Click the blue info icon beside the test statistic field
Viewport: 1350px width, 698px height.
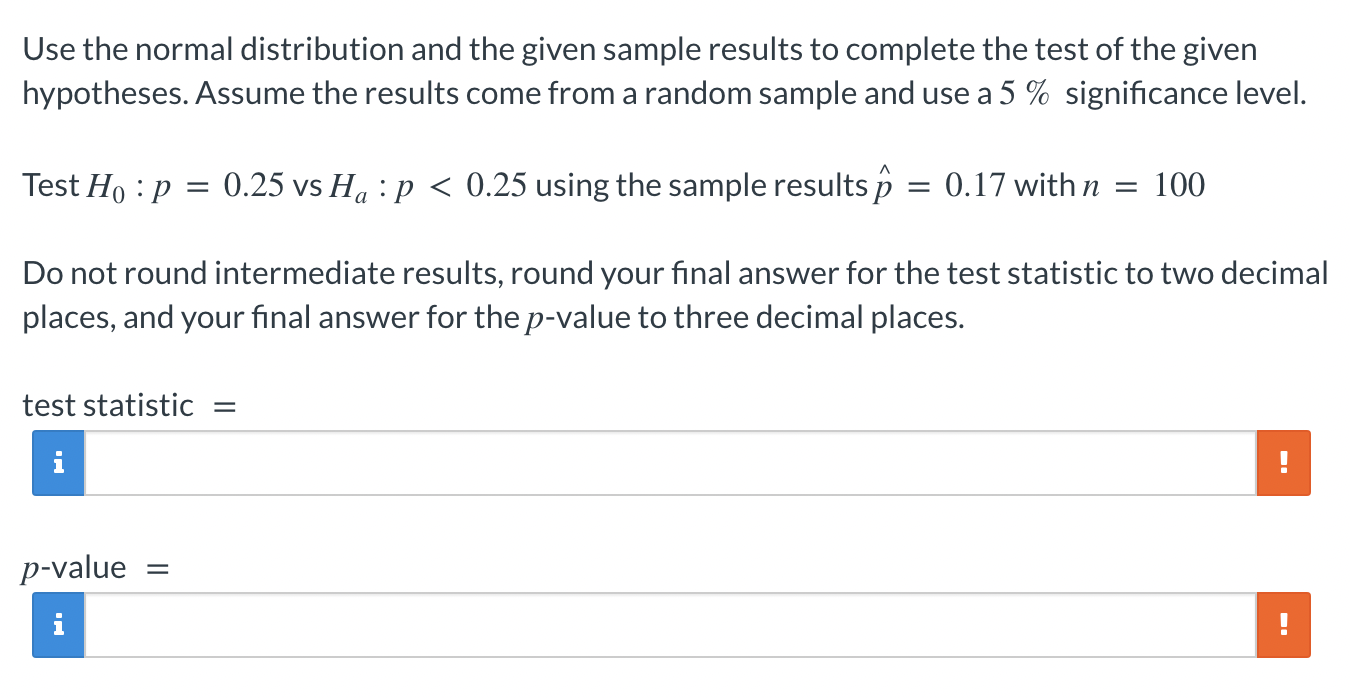click(59, 462)
